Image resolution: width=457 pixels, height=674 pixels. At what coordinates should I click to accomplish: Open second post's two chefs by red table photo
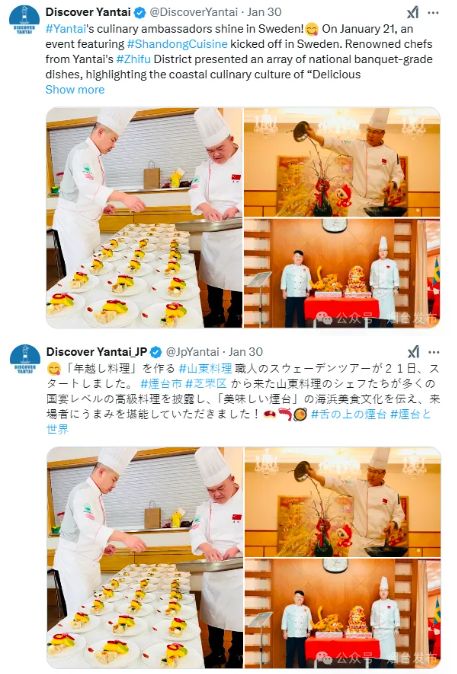coord(343,614)
